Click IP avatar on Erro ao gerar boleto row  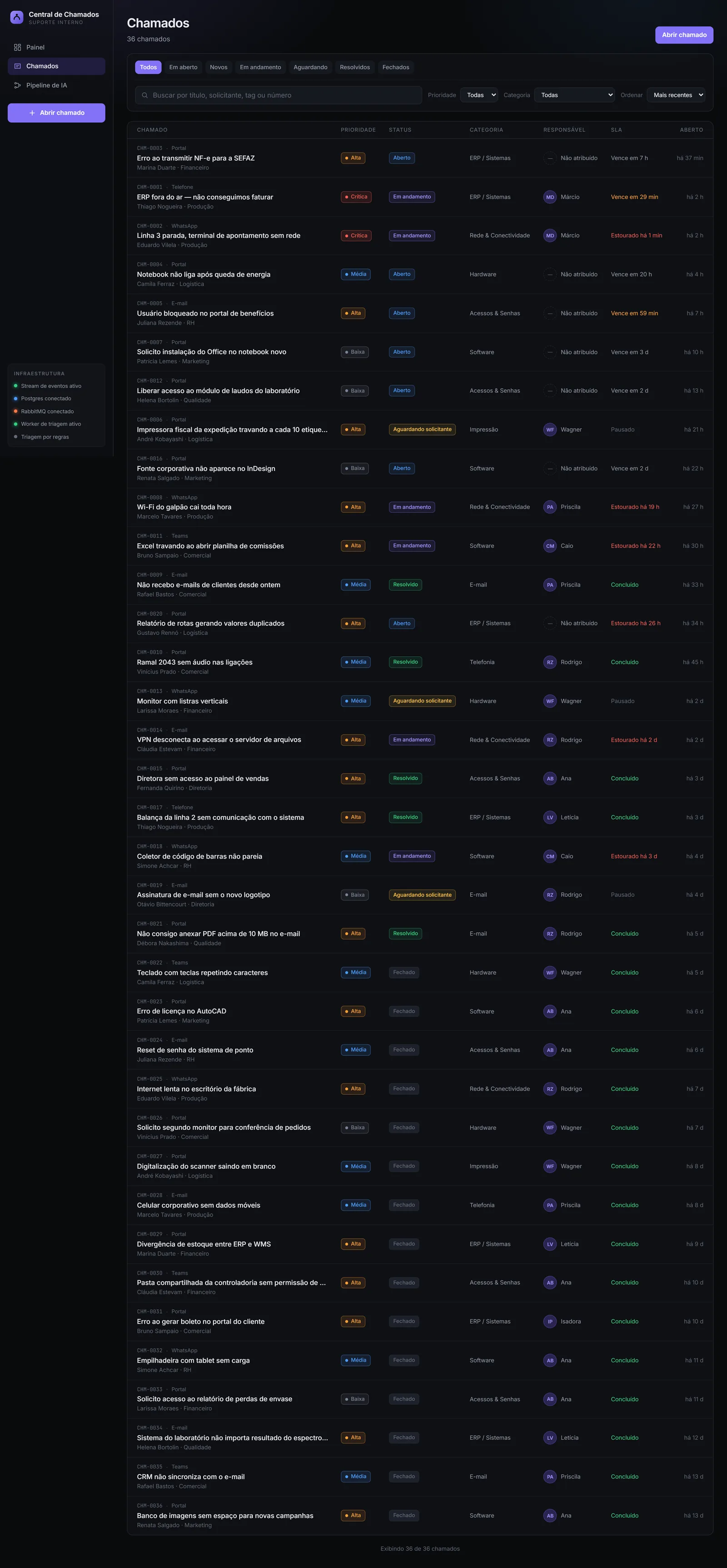tap(550, 1321)
